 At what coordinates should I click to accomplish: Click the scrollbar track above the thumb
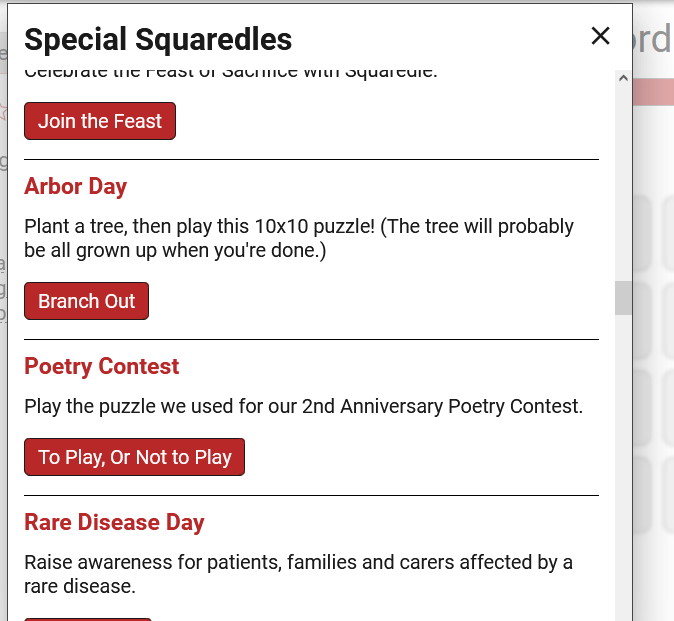623,180
